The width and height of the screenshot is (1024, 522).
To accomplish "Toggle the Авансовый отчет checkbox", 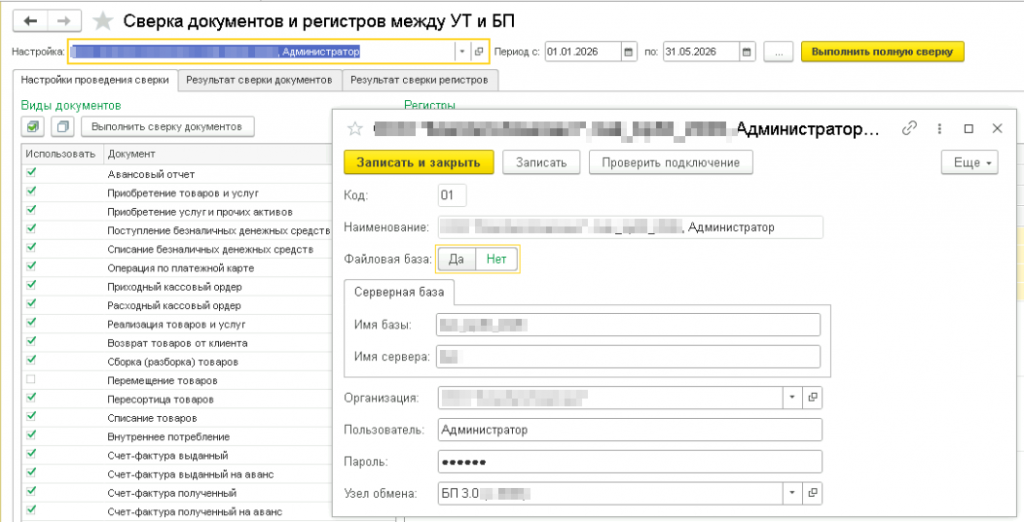I will point(31,173).
